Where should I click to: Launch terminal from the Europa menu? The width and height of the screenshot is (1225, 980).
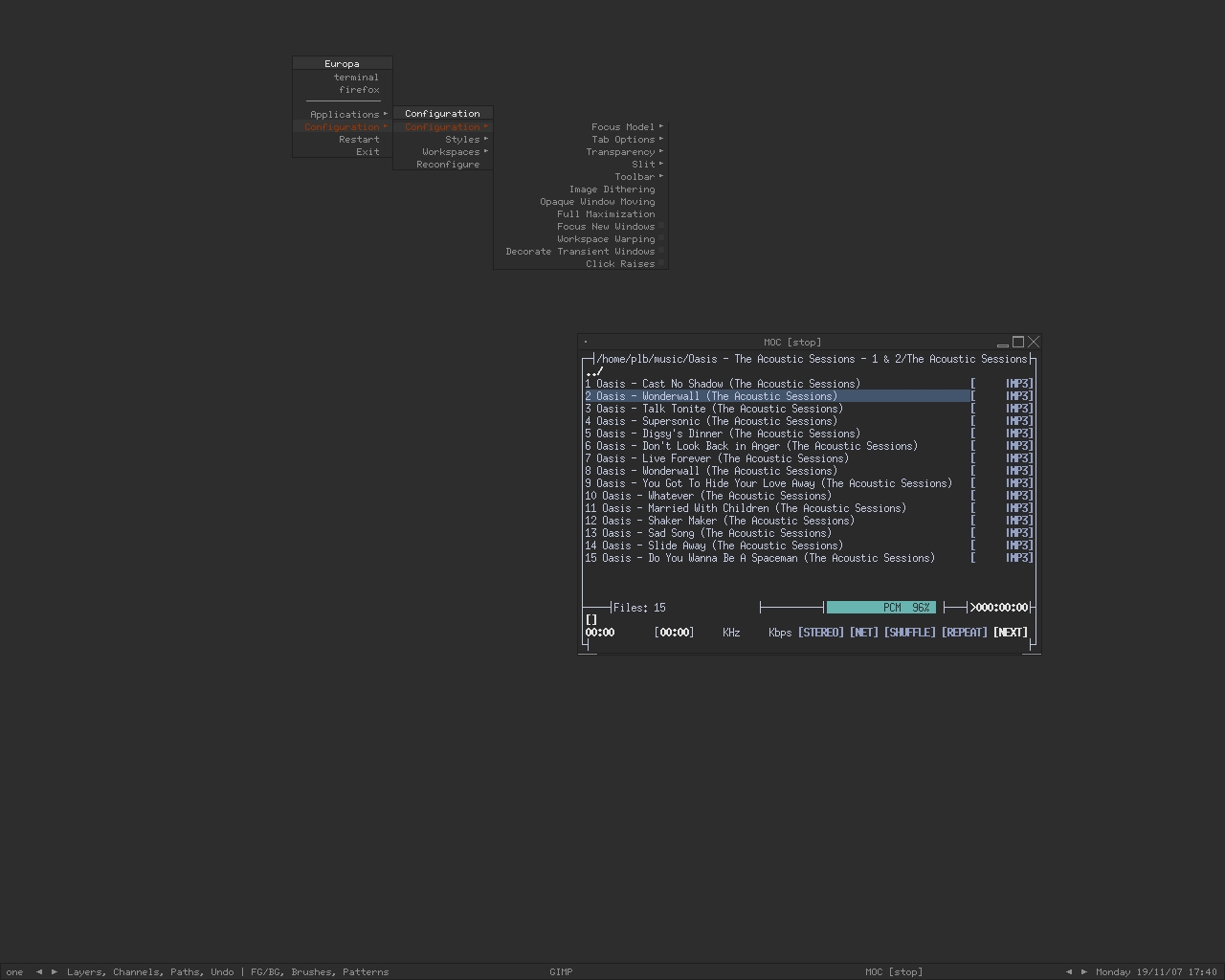pos(343,78)
